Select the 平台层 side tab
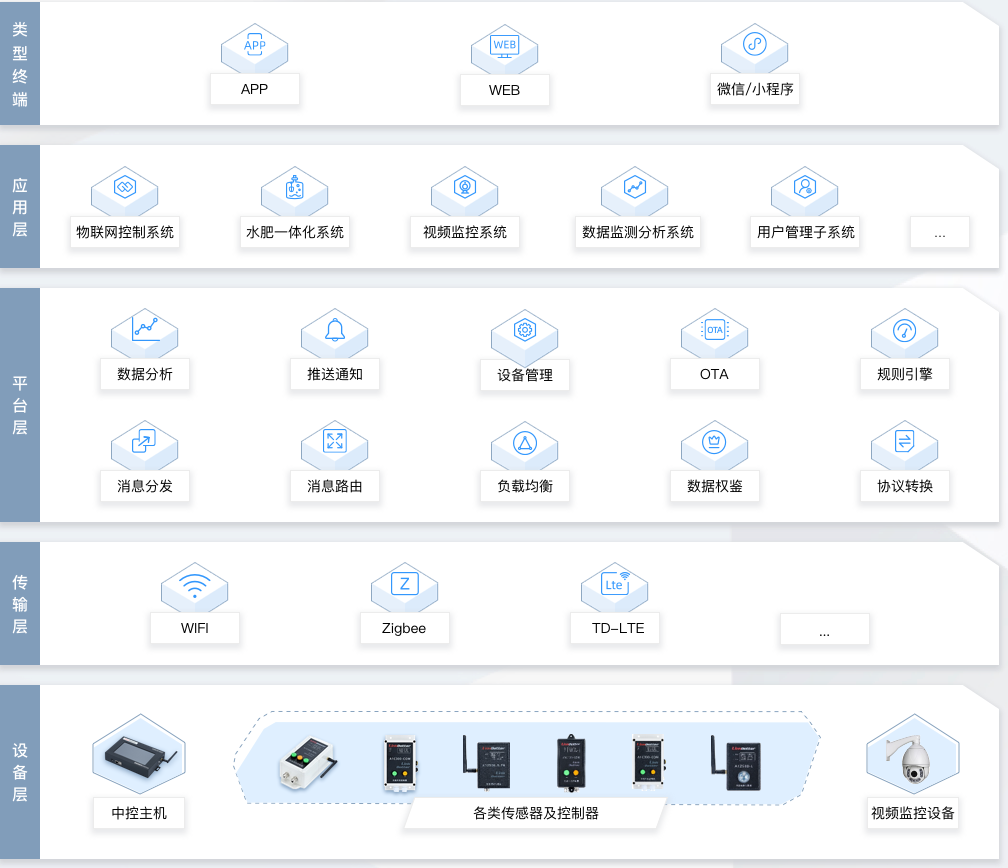The image size is (1008, 868). coord(20,405)
